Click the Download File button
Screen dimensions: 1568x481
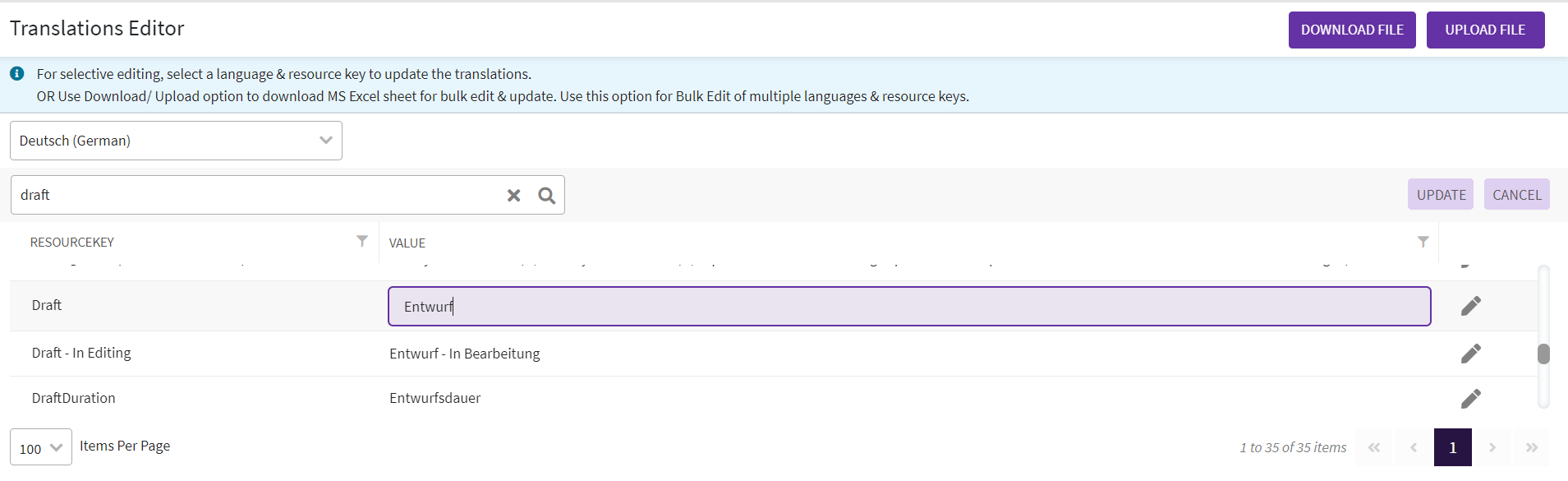click(x=1351, y=30)
